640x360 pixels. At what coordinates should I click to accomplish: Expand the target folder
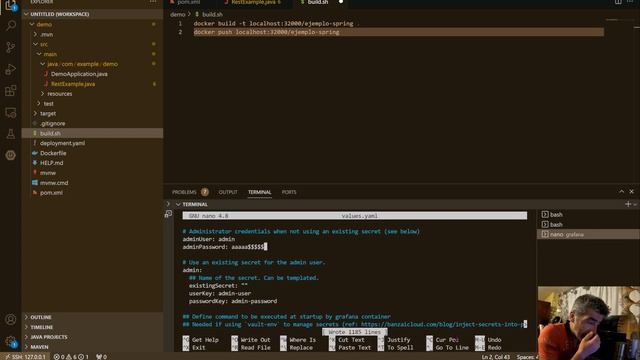click(48, 113)
